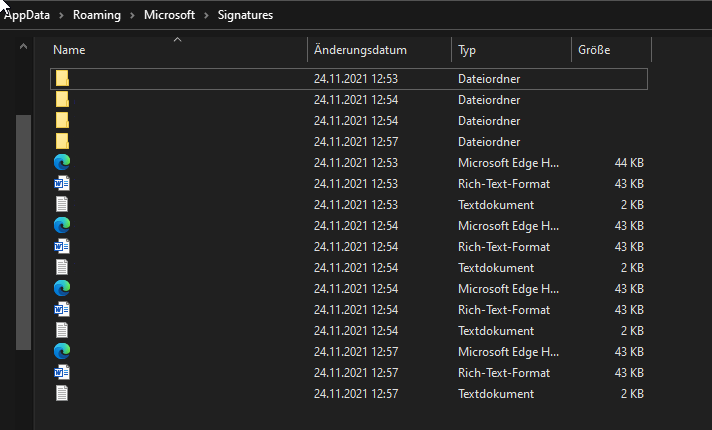Click the Rich-Text-Format file icon from 12:53
712x430 pixels.
click(x=62, y=183)
